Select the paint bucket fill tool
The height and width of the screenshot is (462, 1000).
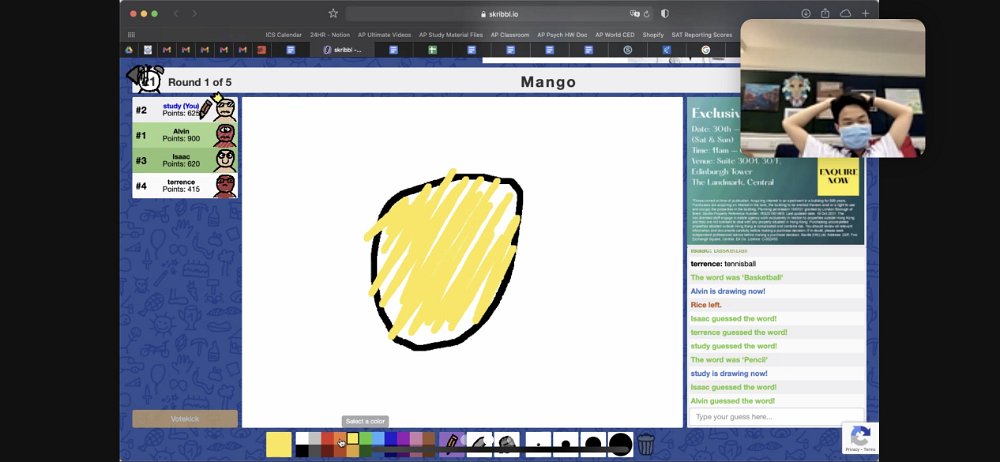point(506,444)
